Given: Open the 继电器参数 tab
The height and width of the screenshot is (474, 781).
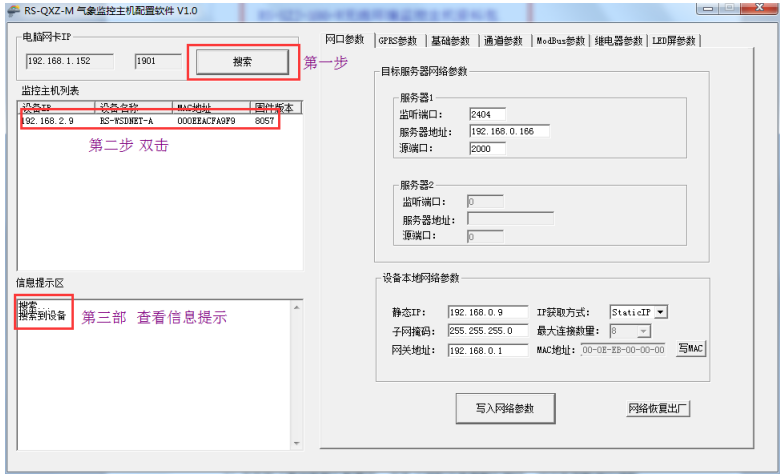Looking at the screenshot, I should click(619, 41).
